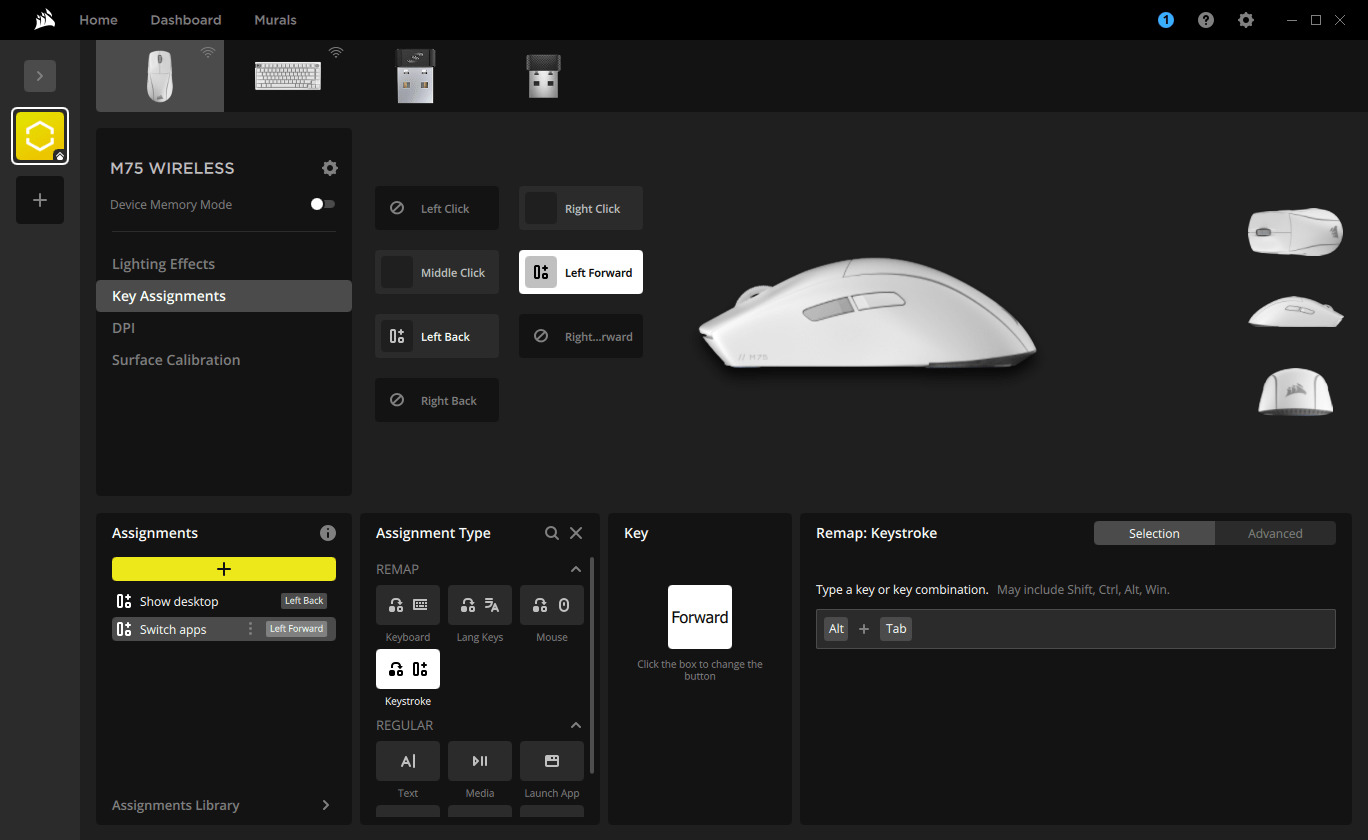Switch to Advanced tab
This screenshot has height=840, width=1368.
pyautogui.click(x=1275, y=533)
